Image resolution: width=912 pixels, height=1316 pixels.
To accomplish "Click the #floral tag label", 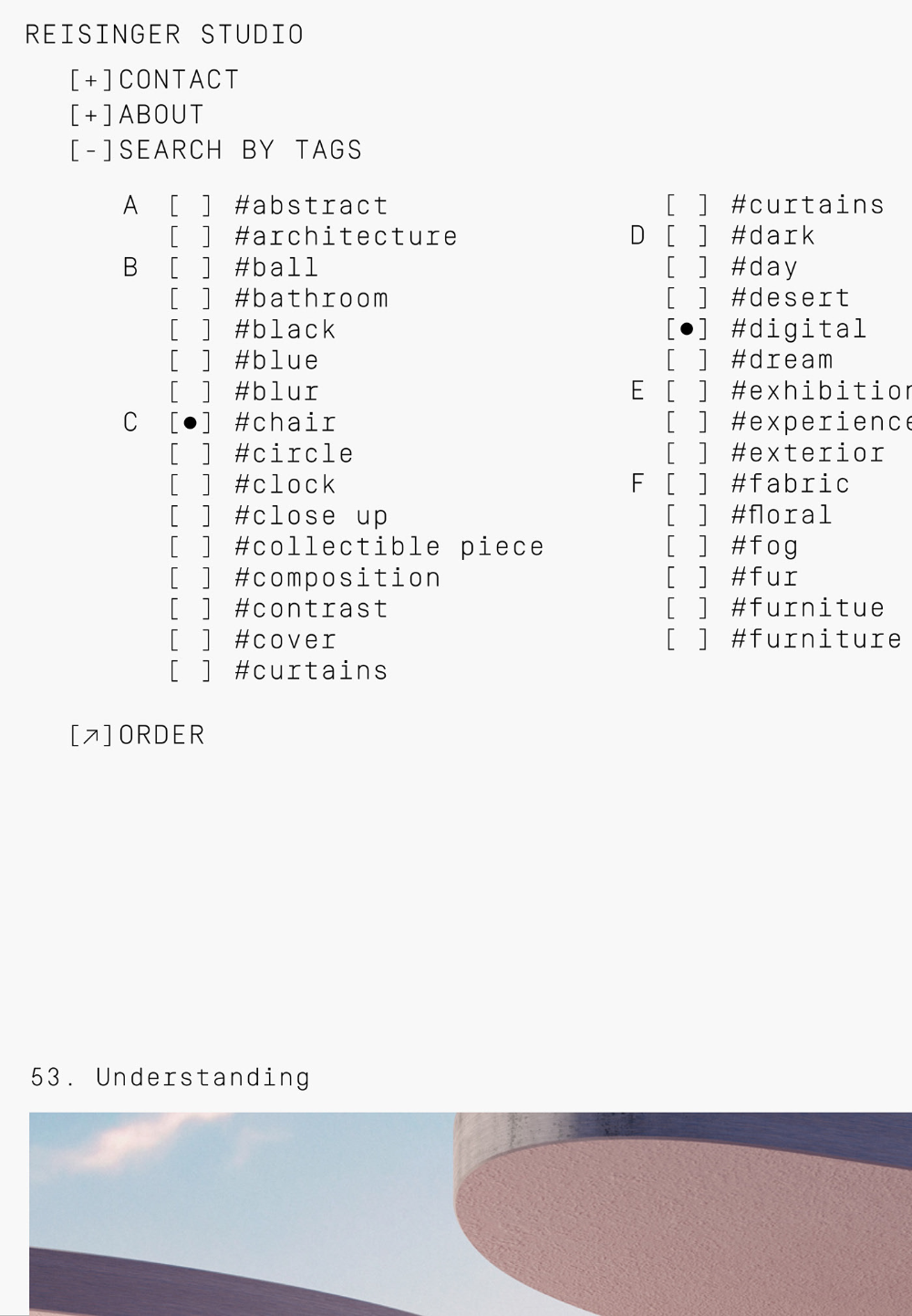I will coord(782,515).
